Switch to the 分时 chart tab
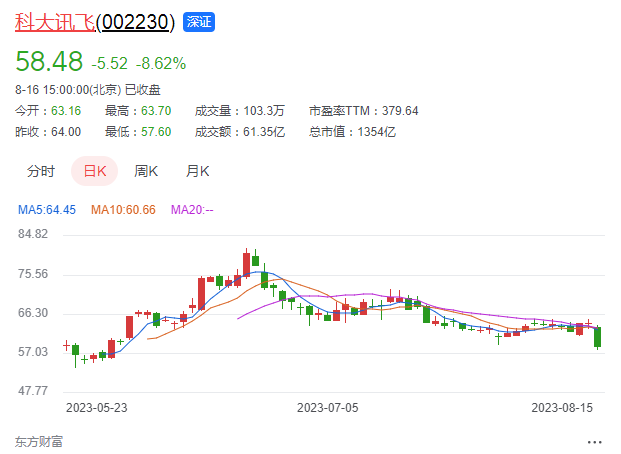 pyautogui.click(x=41, y=171)
